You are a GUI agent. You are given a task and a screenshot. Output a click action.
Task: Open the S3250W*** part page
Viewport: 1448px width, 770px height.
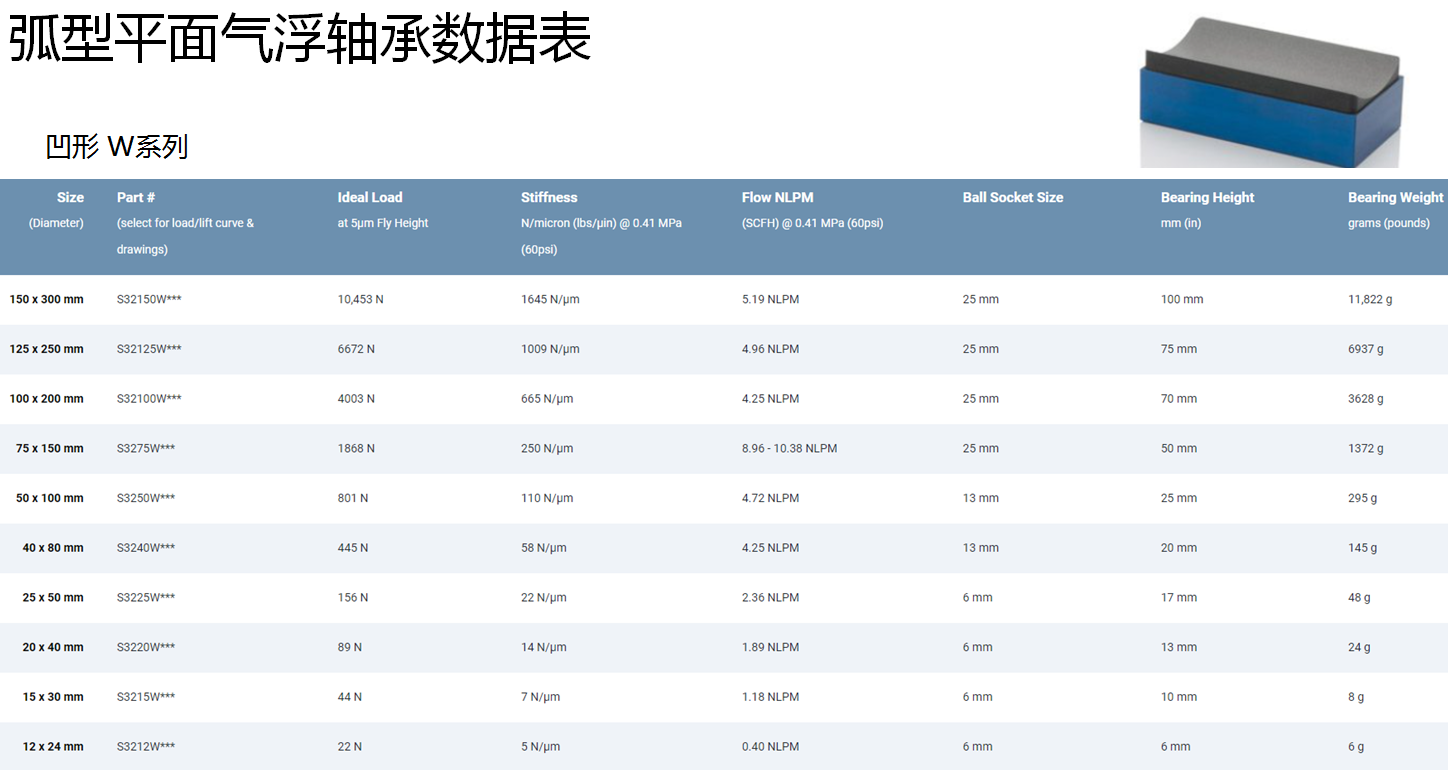click(146, 498)
